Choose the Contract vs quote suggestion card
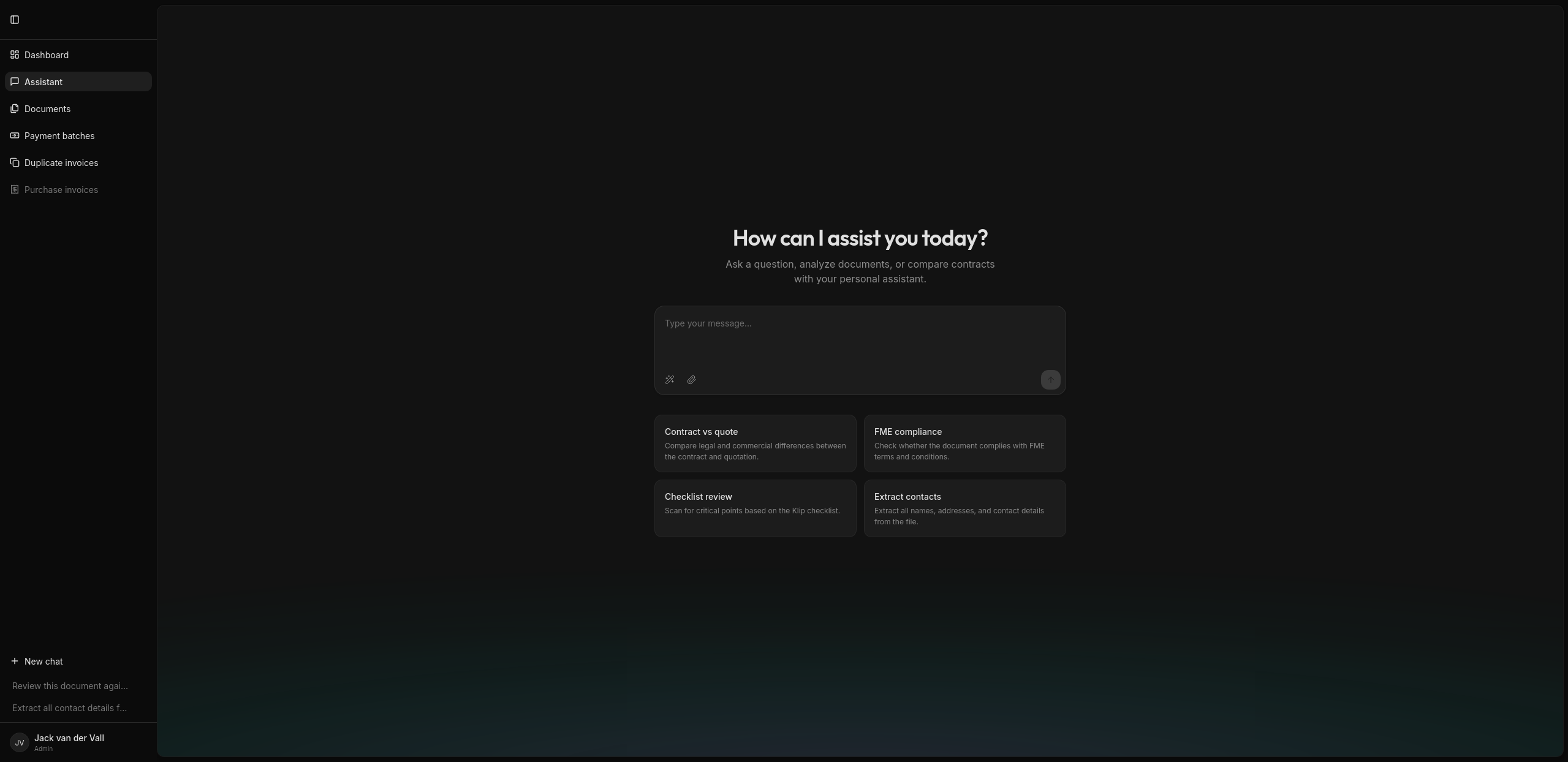The image size is (1568, 762). click(x=755, y=443)
